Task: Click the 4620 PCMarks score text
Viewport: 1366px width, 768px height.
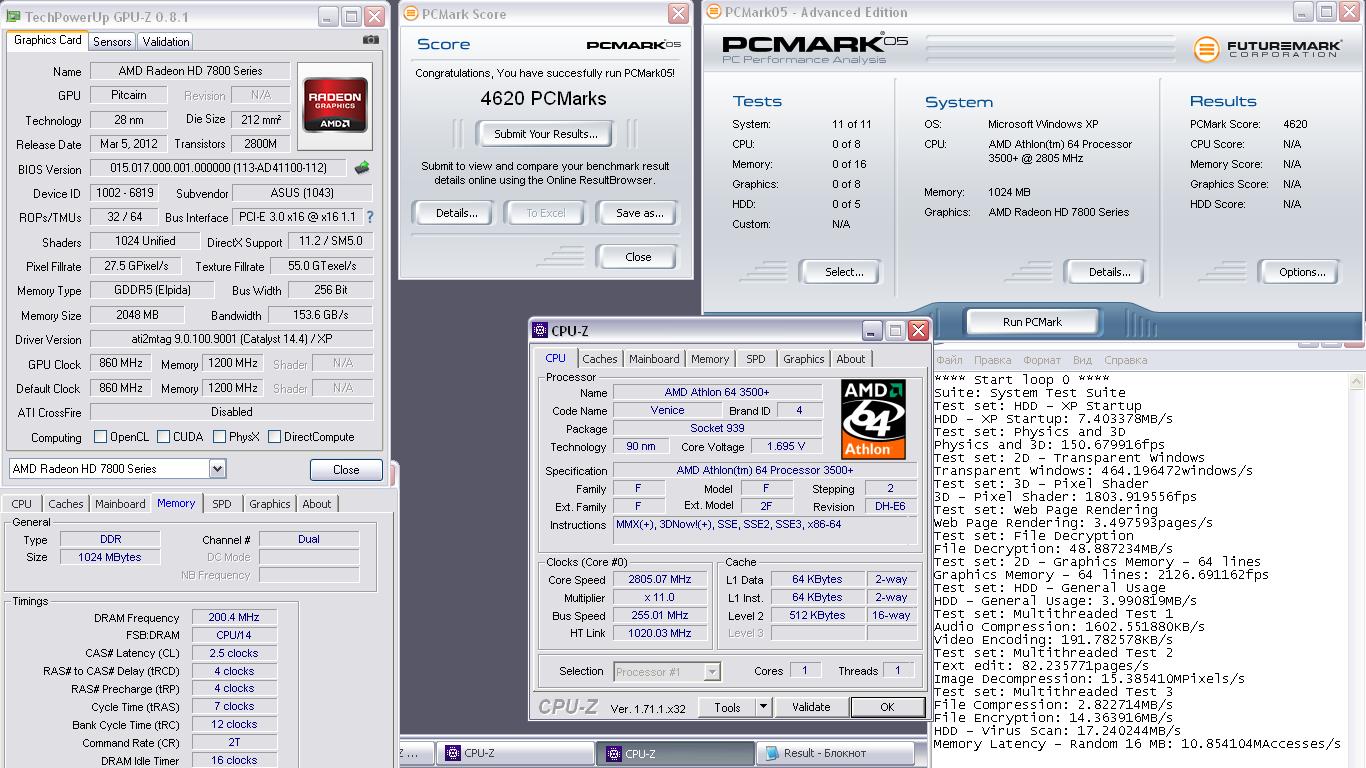Action: (543, 99)
